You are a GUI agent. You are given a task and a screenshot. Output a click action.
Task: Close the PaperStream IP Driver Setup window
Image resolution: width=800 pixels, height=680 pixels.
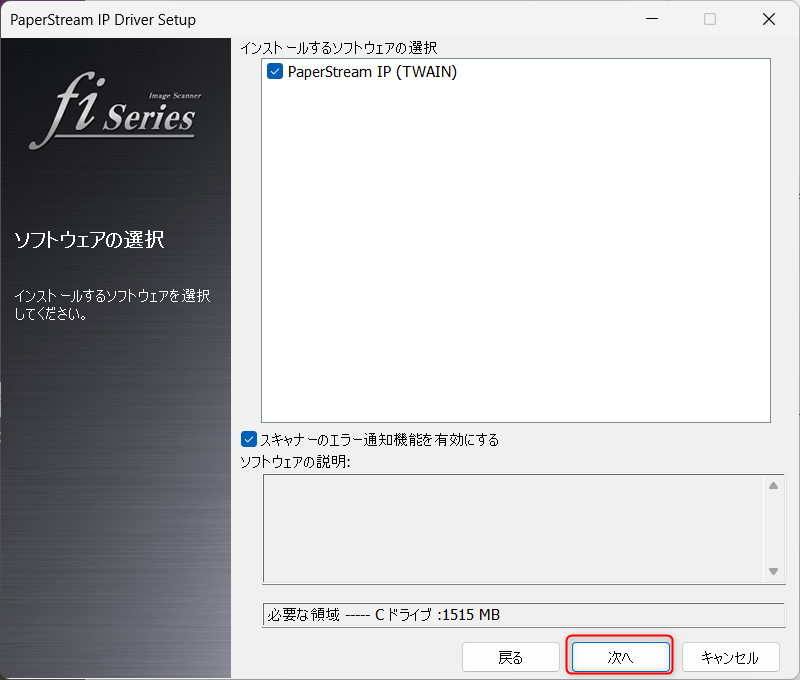[x=769, y=19]
